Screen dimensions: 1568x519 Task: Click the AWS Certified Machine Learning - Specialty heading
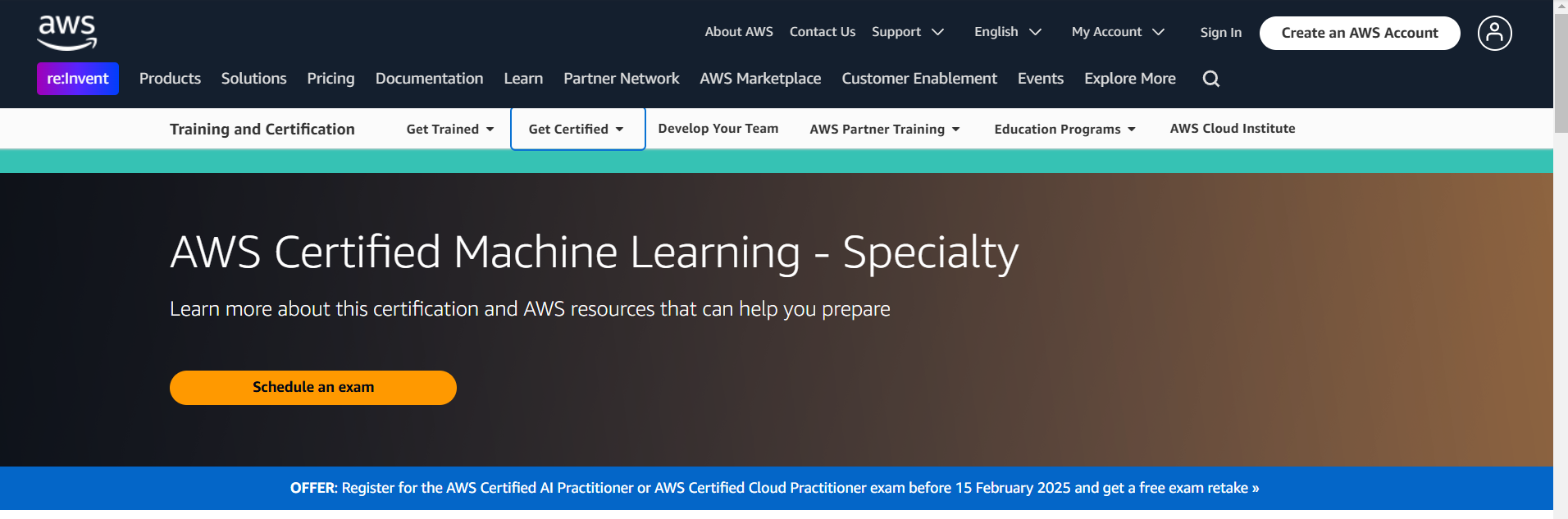point(594,253)
